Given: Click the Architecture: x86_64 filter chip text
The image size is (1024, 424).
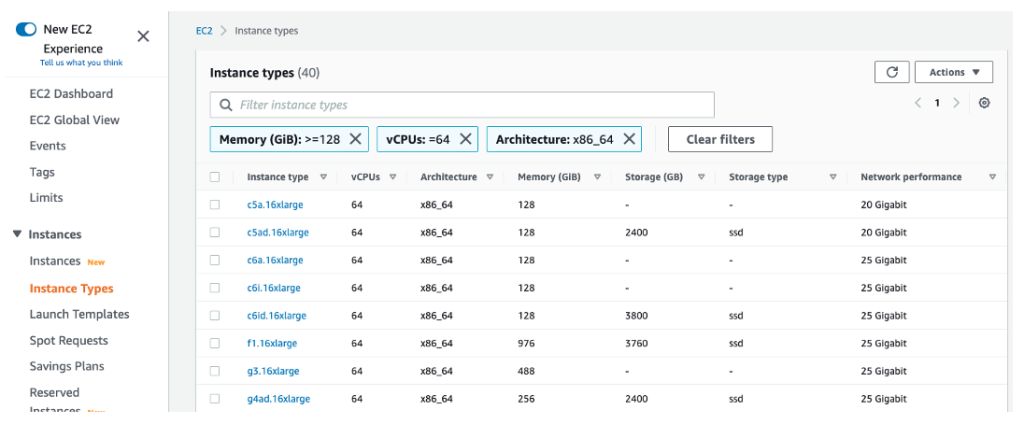Looking at the screenshot, I should 554,139.
